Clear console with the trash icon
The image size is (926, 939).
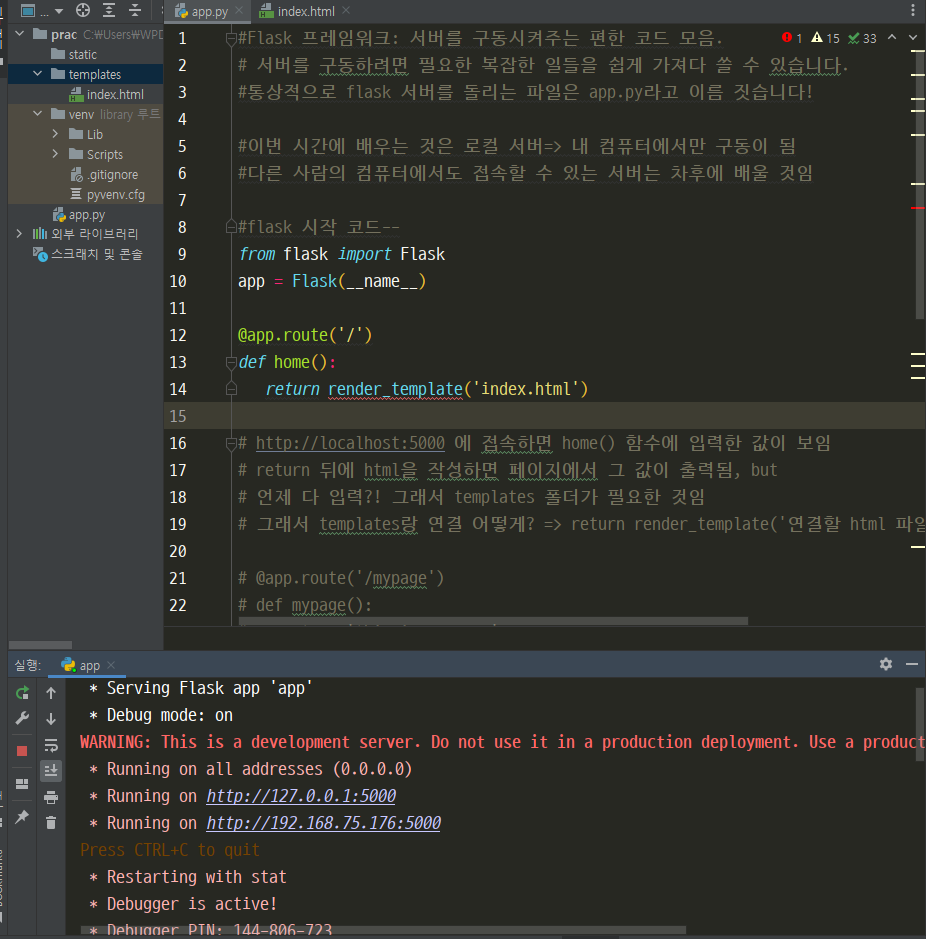[51, 822]
